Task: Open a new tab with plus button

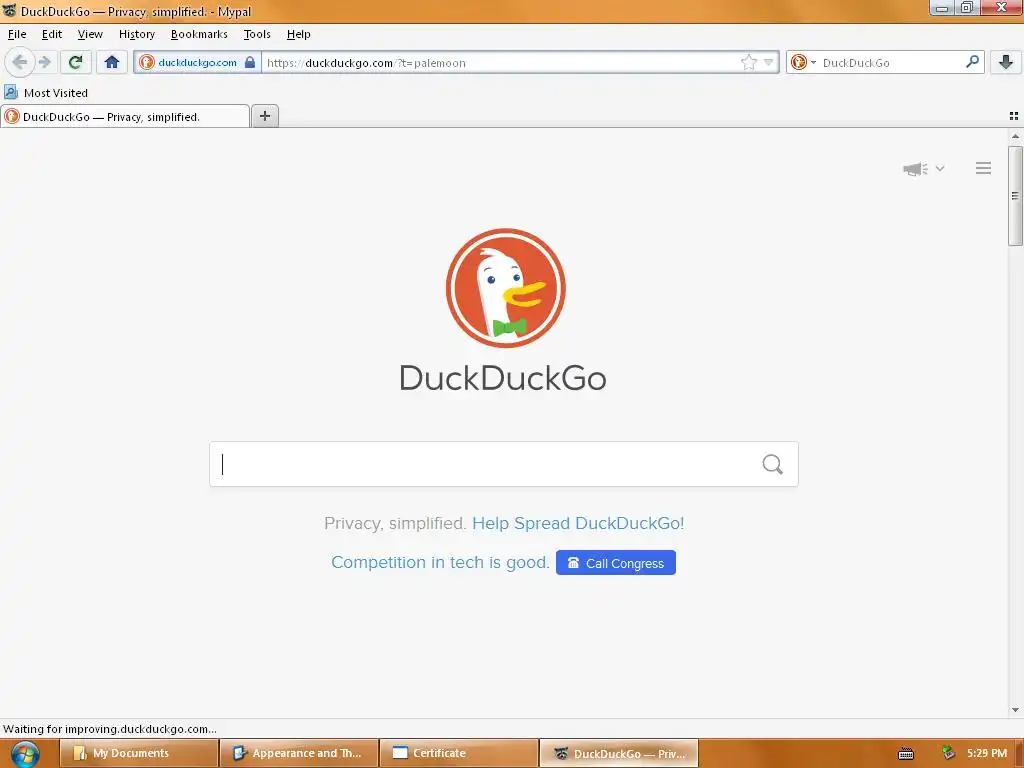Action: pos(264,116)
